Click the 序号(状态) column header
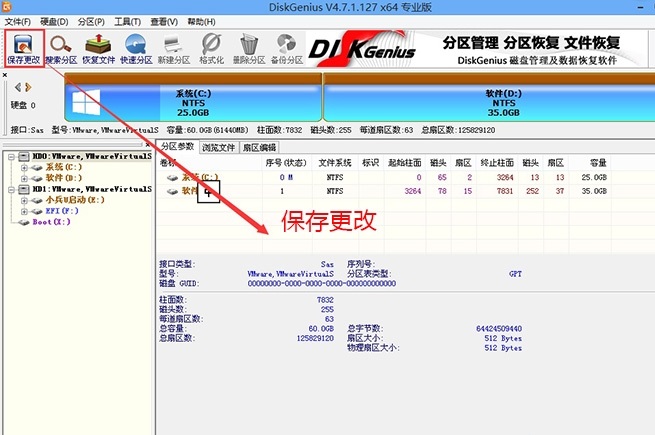This screenshot has width=655, height=435. [x=286, y=163]
